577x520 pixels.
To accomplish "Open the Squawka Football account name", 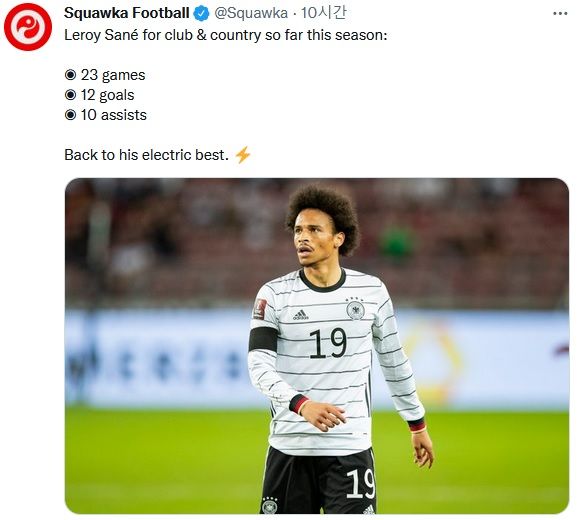I will (x=126, y=13).
